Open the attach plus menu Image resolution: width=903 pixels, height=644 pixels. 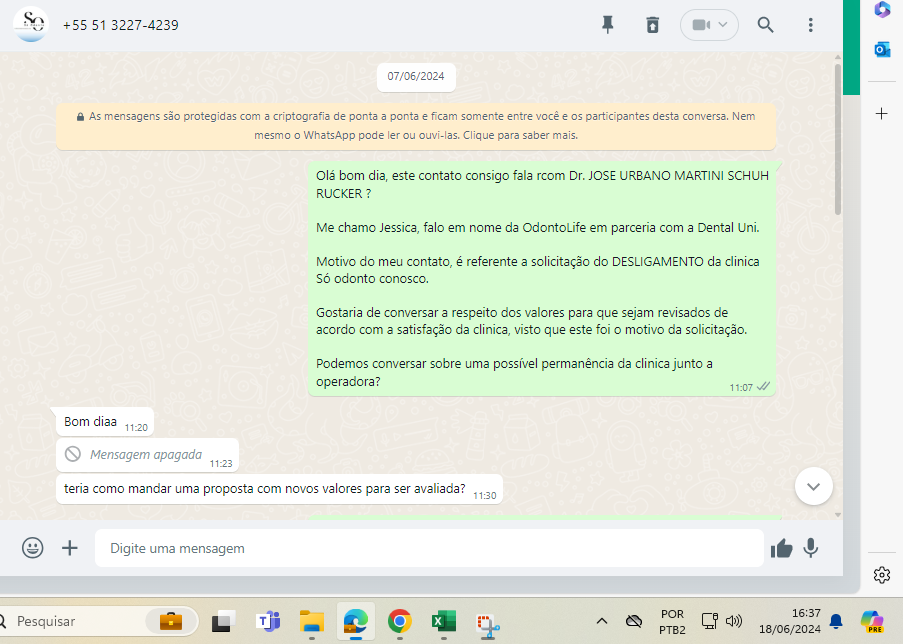tap(70, 548)
